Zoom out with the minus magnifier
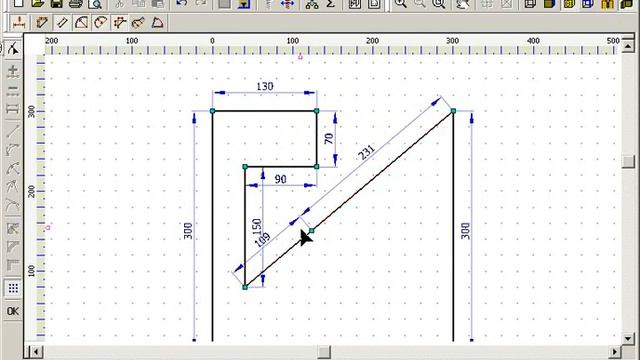Screen dimensions: 640x360 point(420,4)
